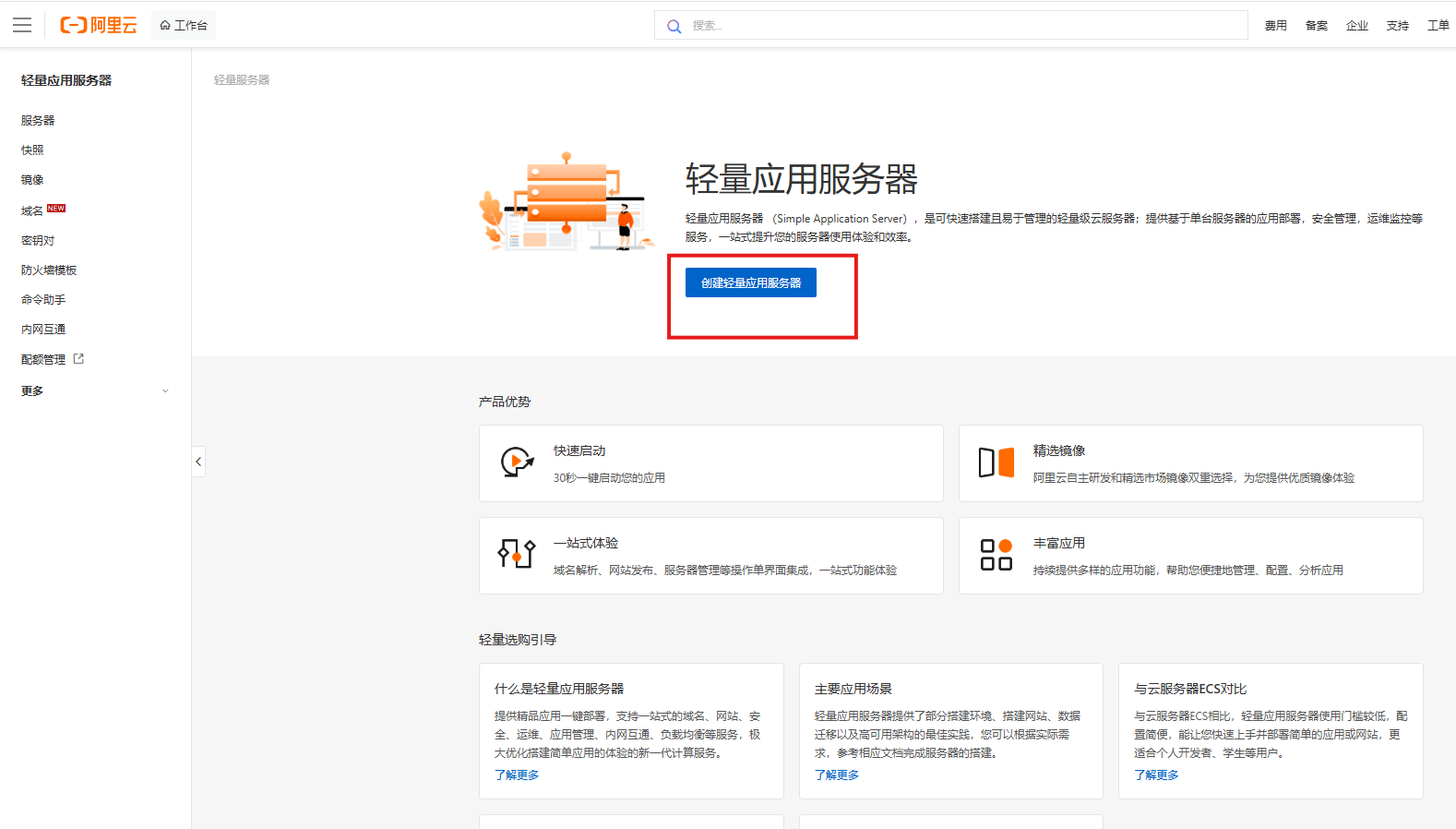This screenshot has width=1456, height=829.
Task: Select 命令助手 in the sidebar
Action: coord(43,299)
